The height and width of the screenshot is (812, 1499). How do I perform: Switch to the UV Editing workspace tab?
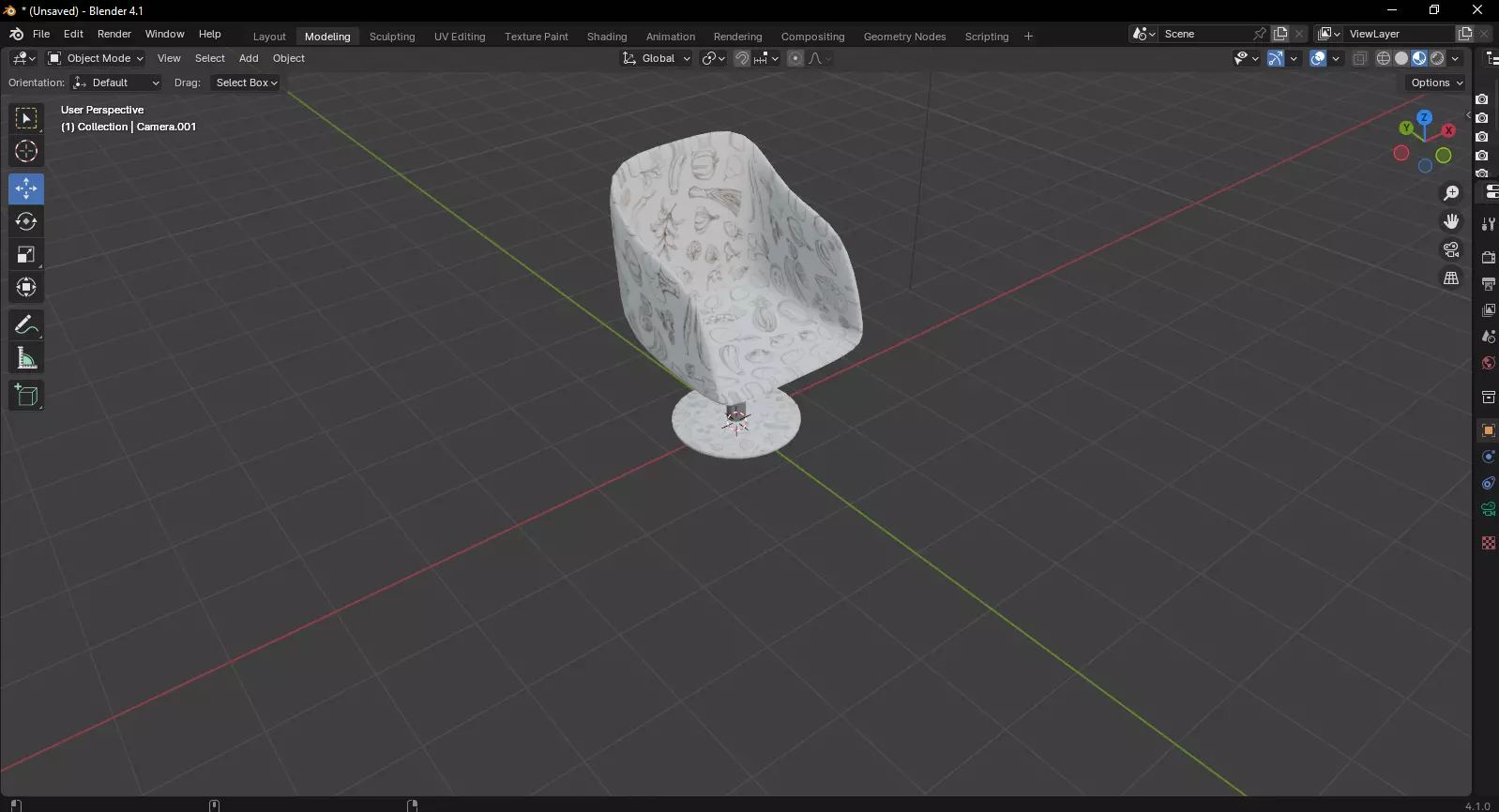[x=460, y=37]
